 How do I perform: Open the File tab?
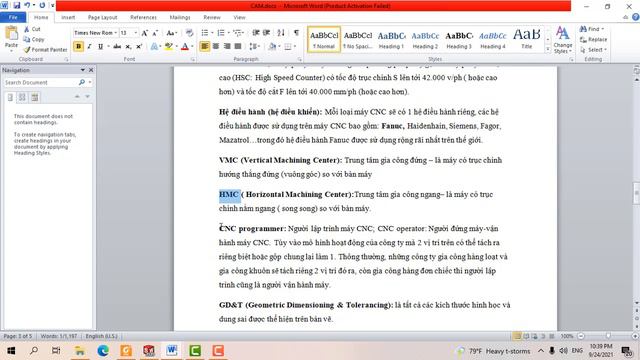[13, 17]
